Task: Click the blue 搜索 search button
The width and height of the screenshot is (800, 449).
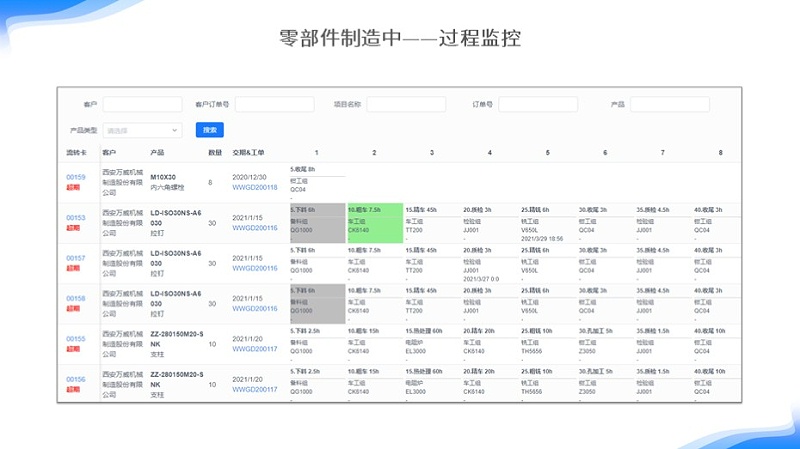Action: click(x=209, y=130)
